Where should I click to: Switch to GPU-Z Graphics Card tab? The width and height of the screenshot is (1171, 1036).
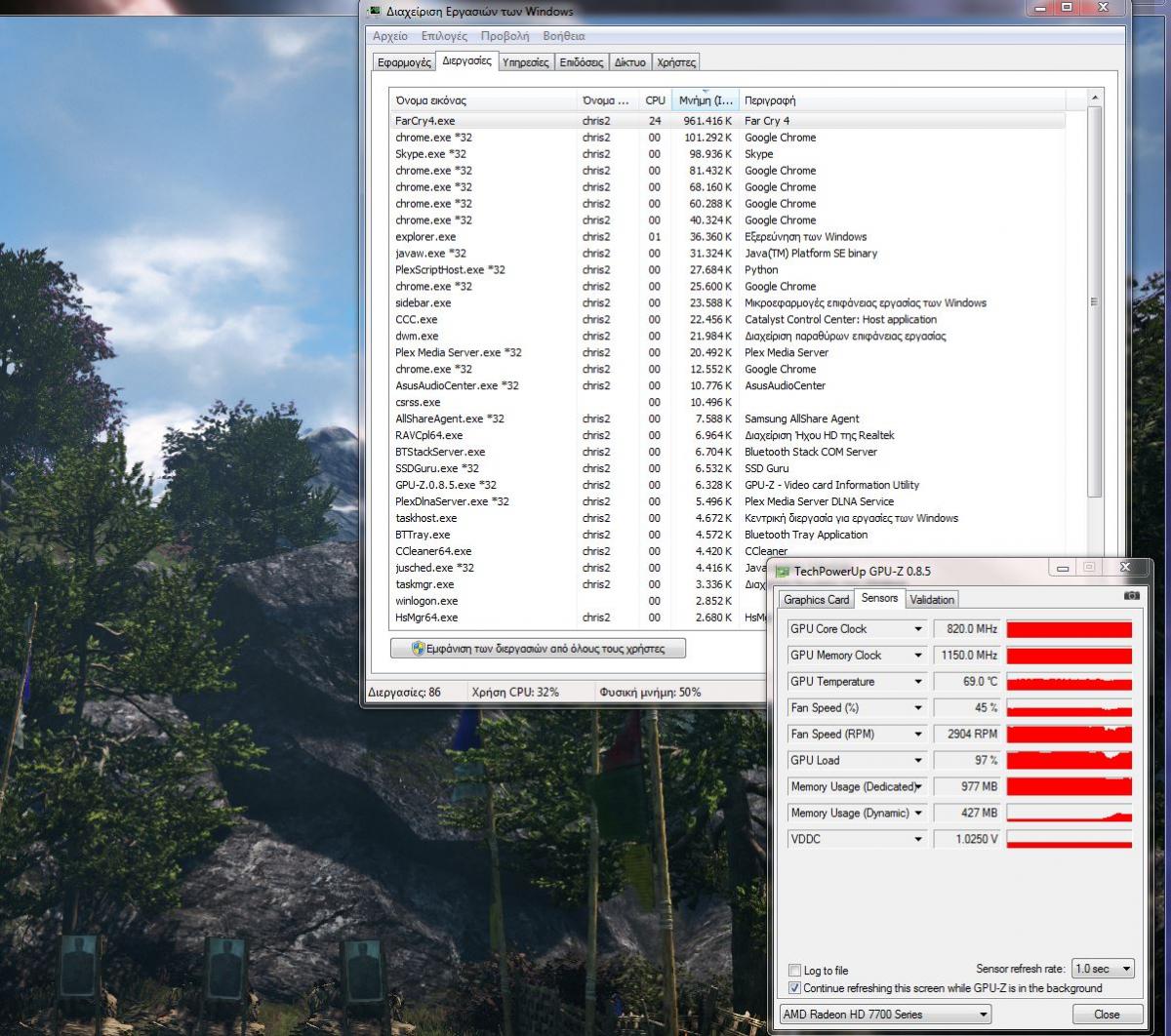pyautogui.click(x=817, y=600)
